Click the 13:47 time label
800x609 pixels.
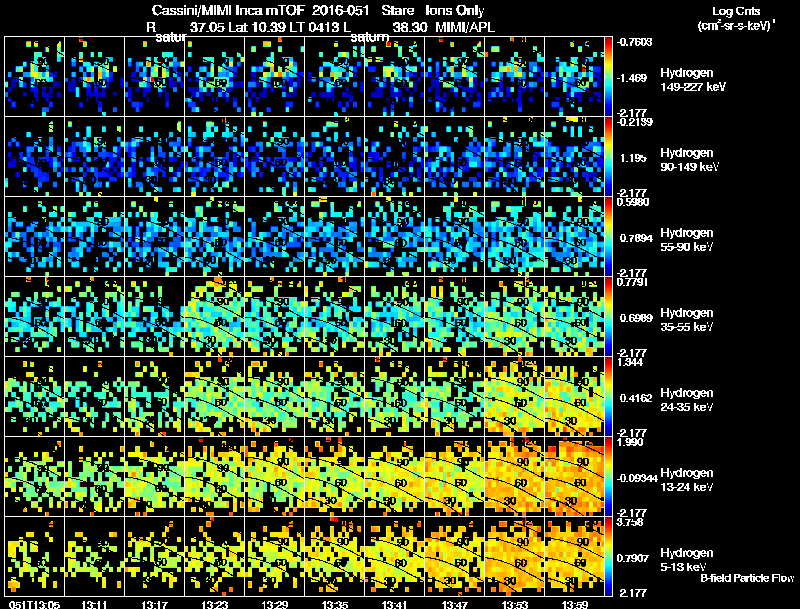click(455, 604)
